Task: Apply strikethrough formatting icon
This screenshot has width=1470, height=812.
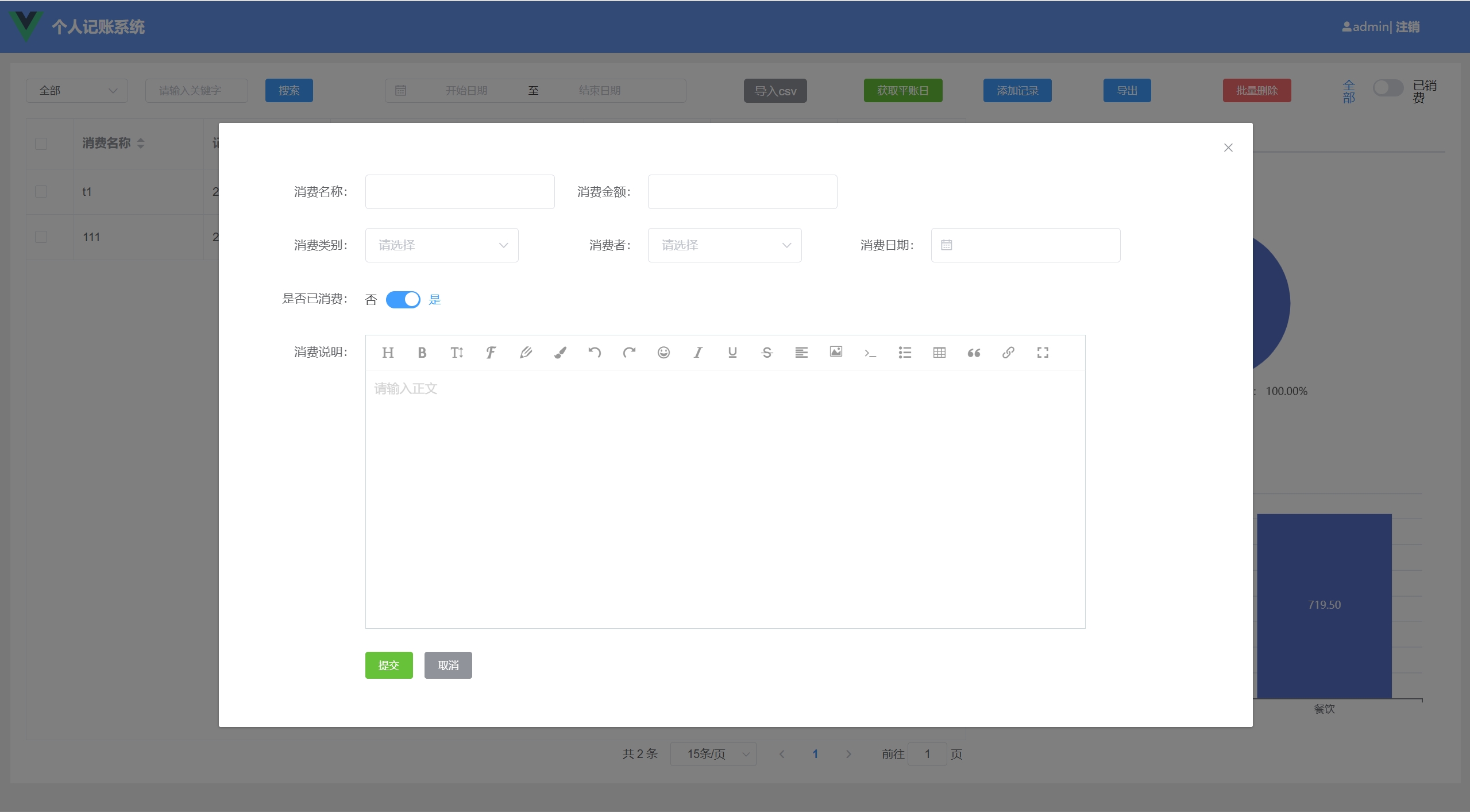Action: pos(767,353)
